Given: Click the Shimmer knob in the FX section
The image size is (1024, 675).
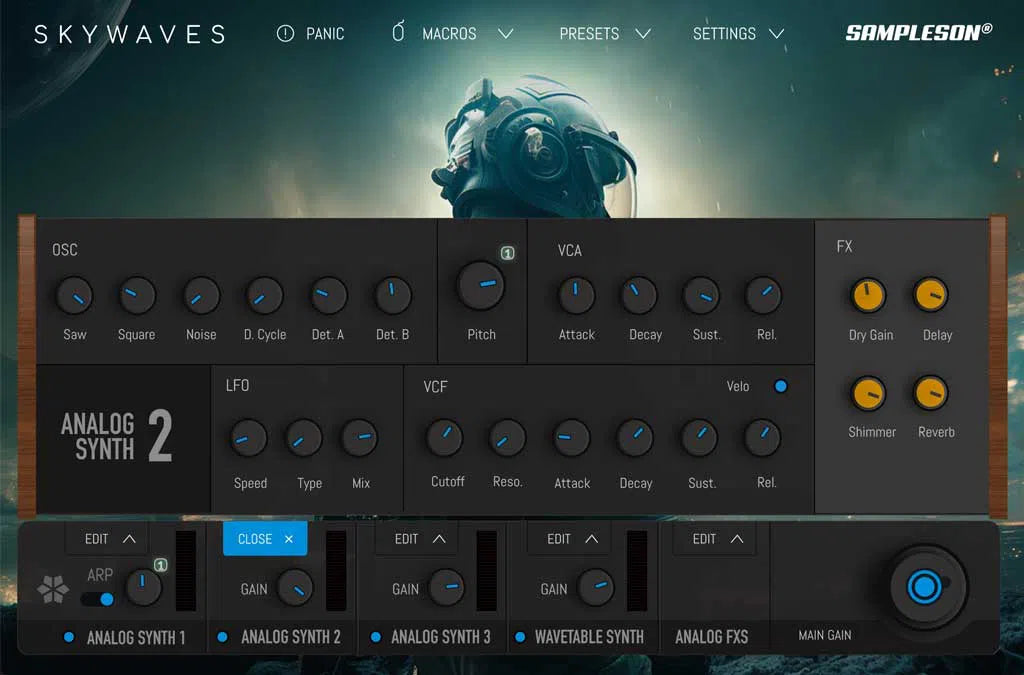Looking at the screenshot, I should pos(867,394).
